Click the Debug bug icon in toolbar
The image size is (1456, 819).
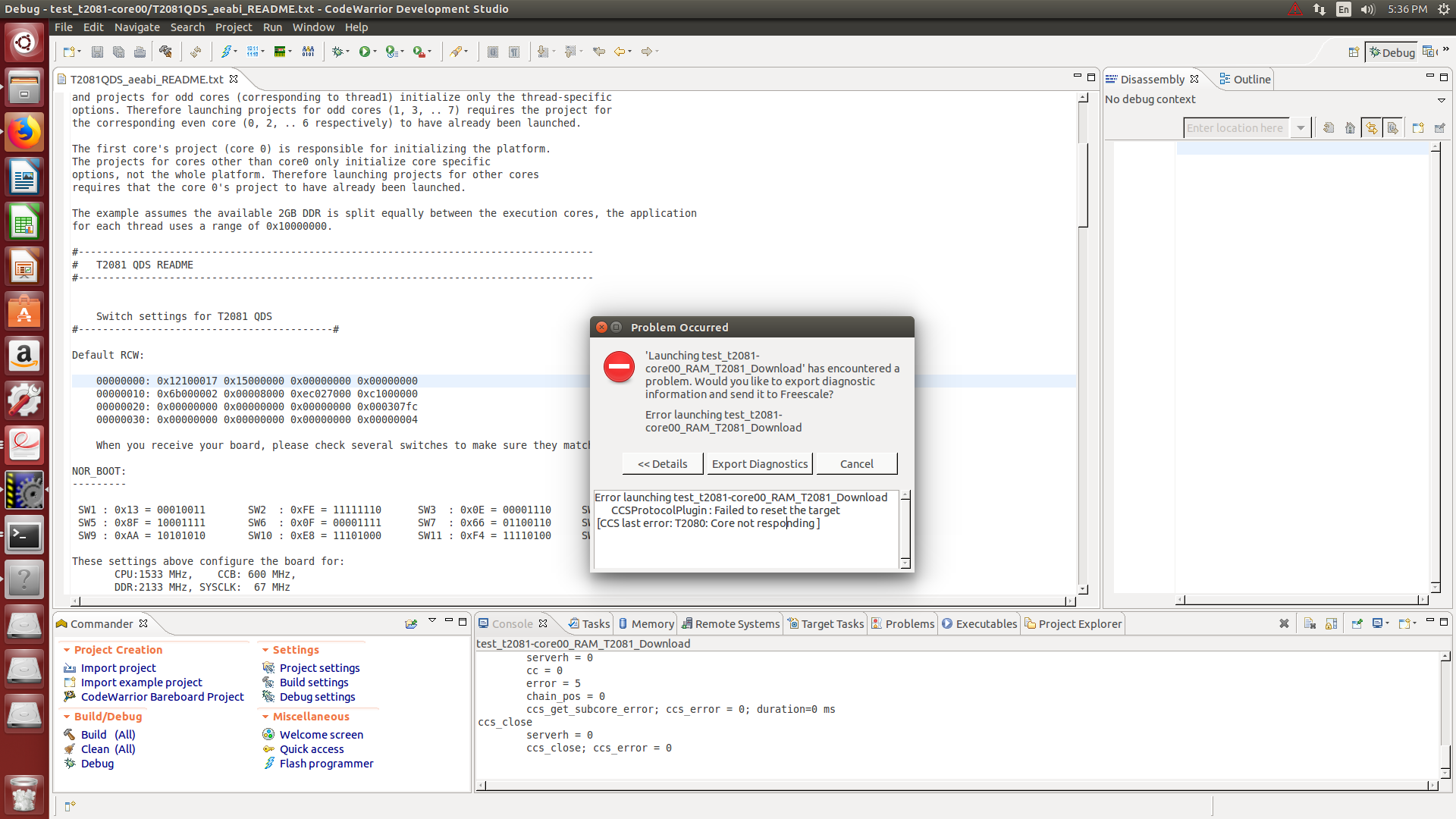337,52
